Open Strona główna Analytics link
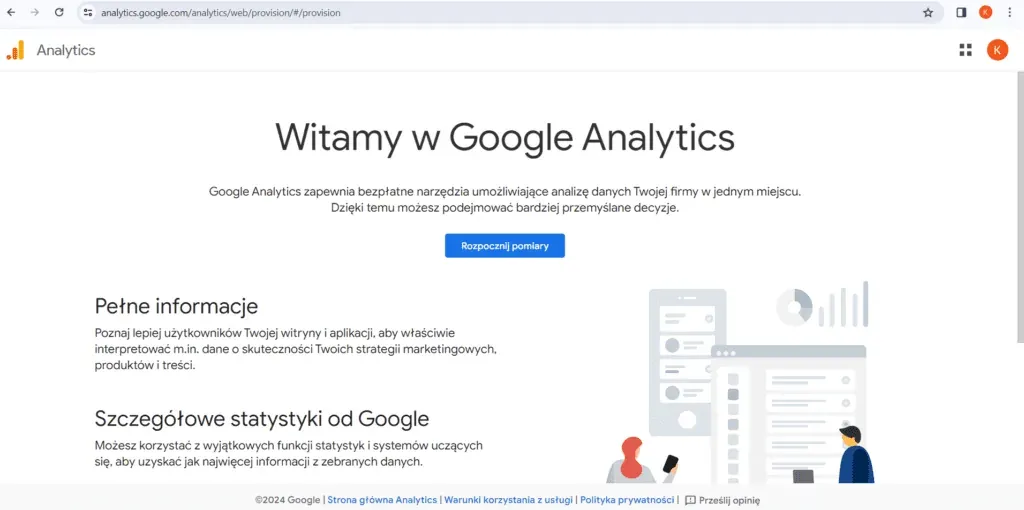The width and height of the screenshot is (1024, 510). 382,500
